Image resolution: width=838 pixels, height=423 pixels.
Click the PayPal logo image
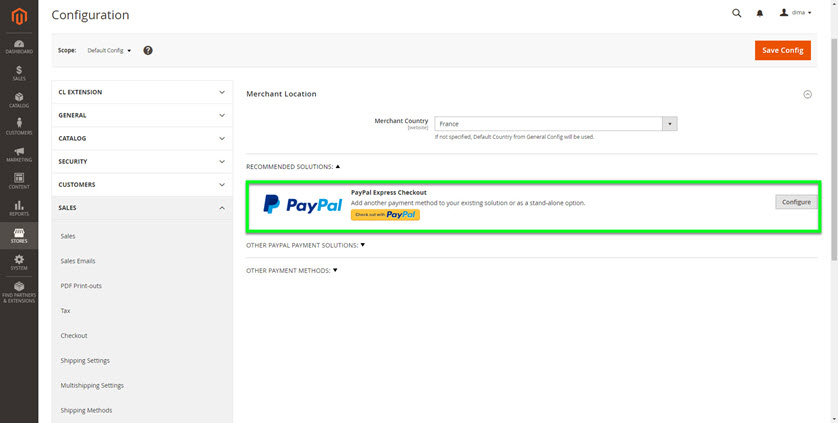click(302, 205)
